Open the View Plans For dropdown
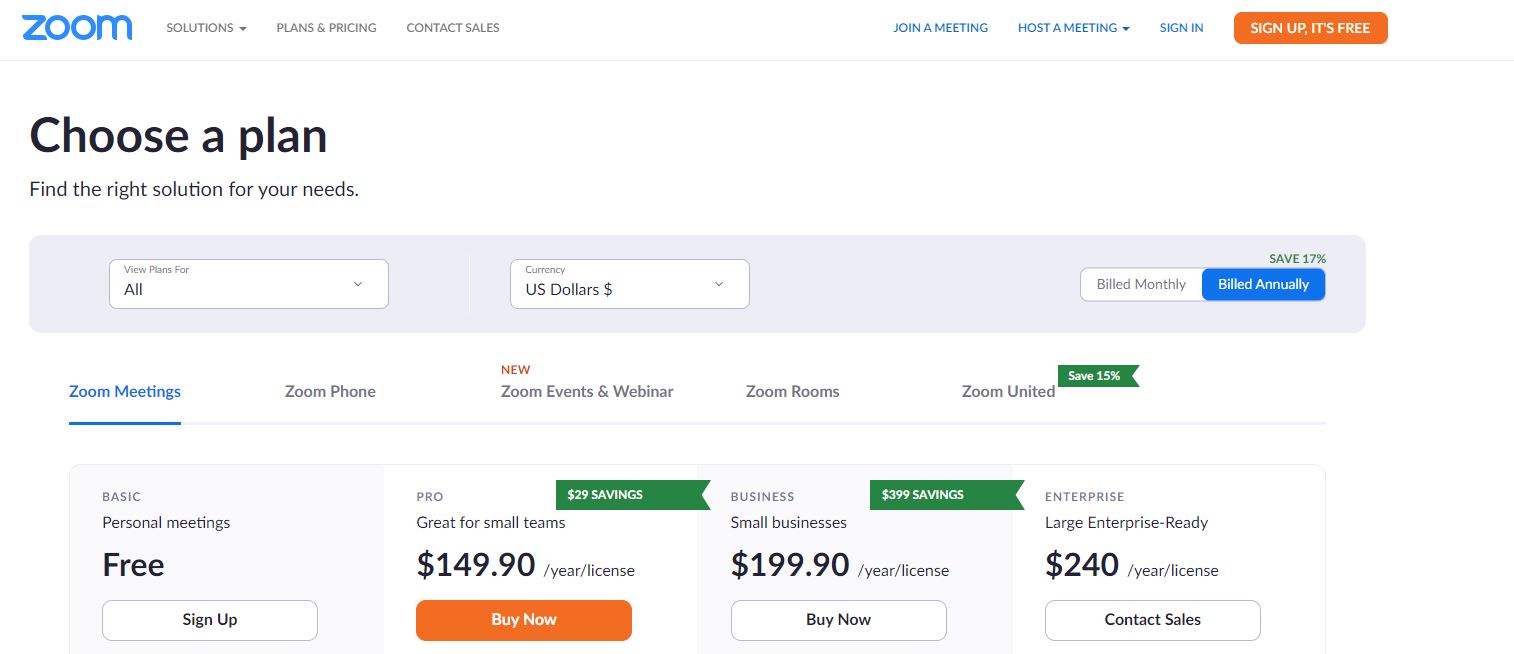Image resolution: width=1514 pixels, height=654 pixels. coord(249,284)
